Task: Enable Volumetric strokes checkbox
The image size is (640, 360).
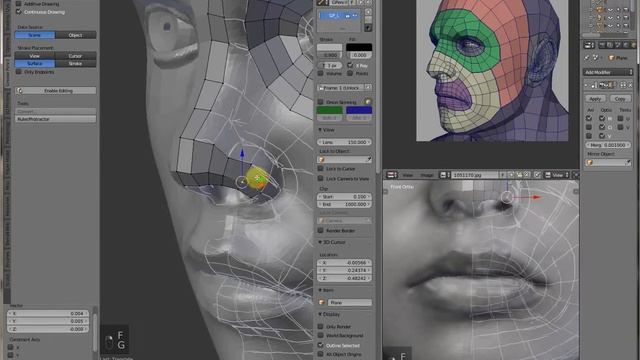Action: pos(320,73)
